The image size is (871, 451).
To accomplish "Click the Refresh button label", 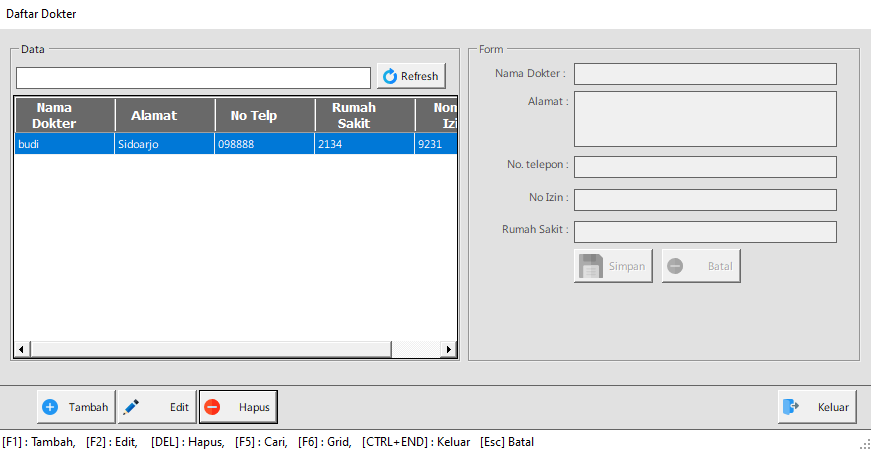I will tap(419, 76).
